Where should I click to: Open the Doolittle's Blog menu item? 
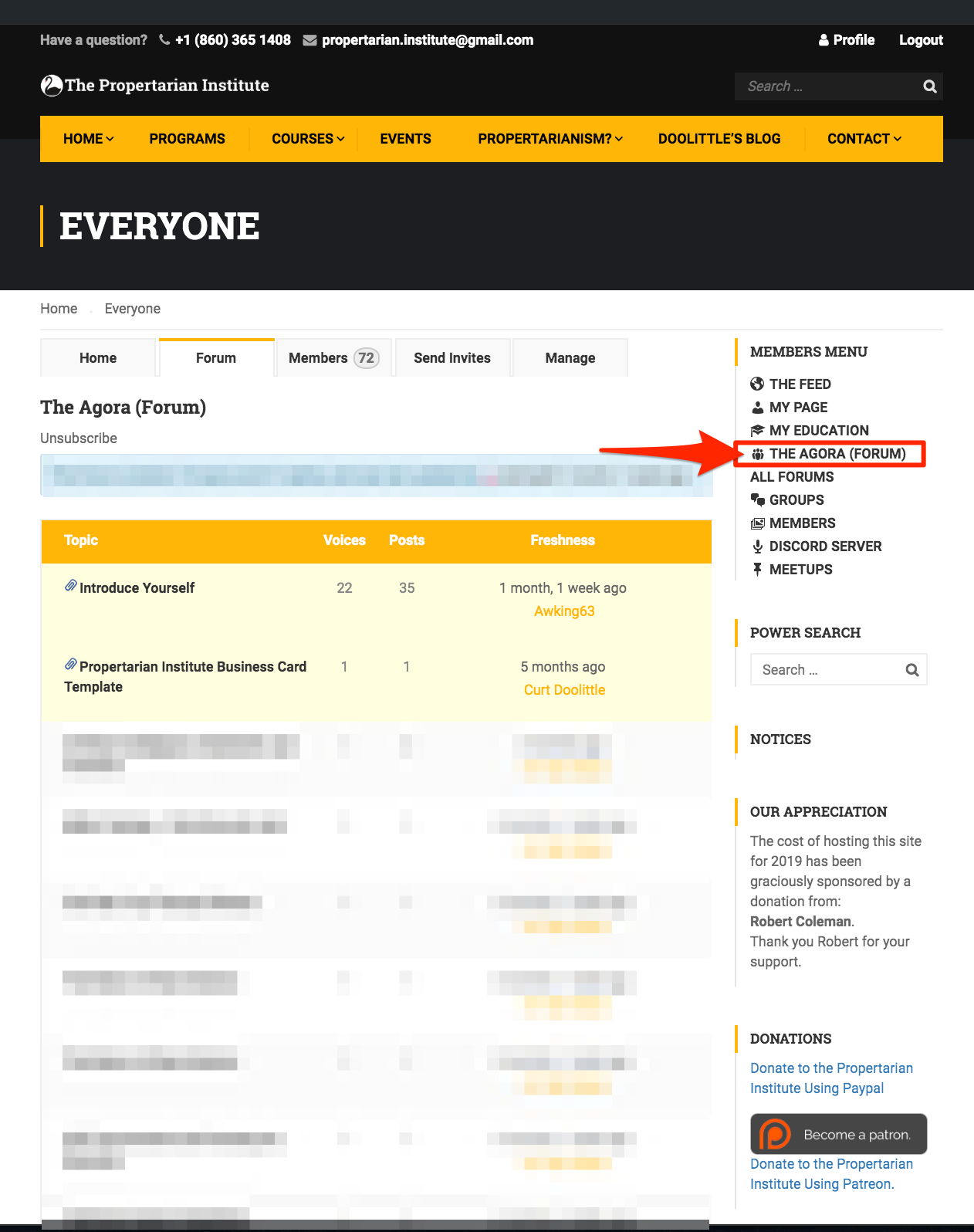coord(719,139)
